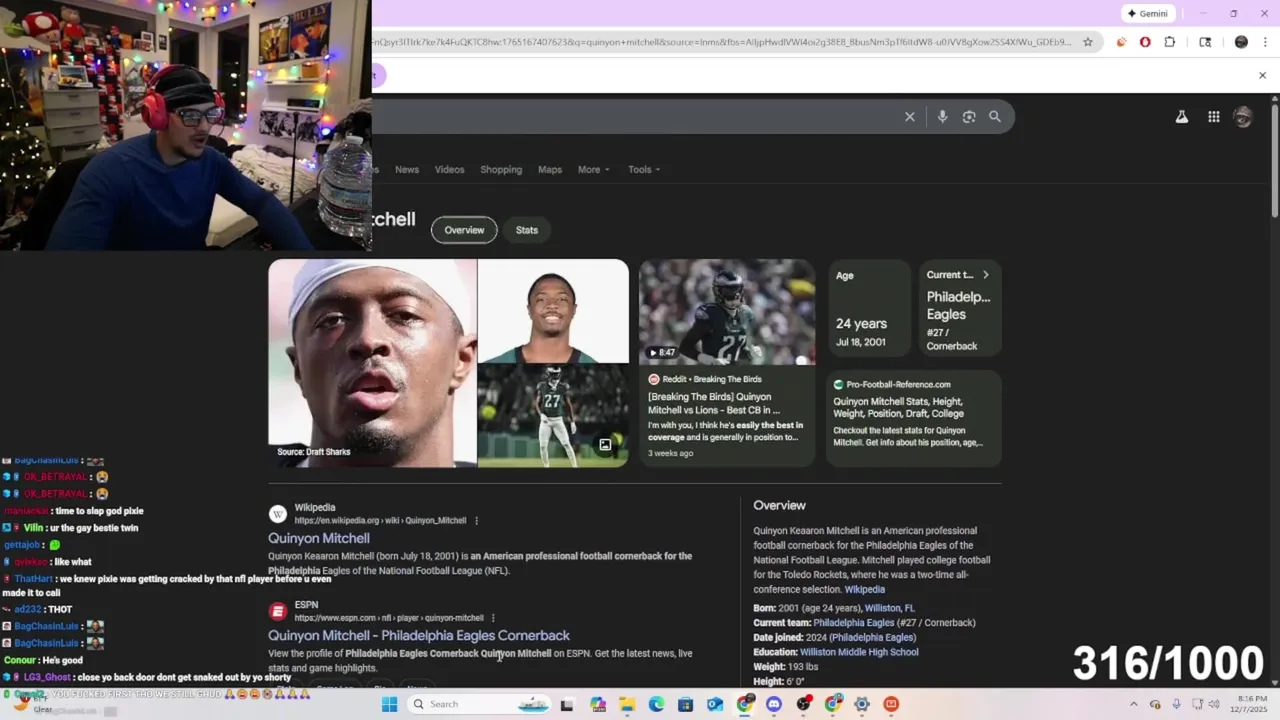Viewport: 1280px width, 720px height.
Task: Open the Wikipedia Quinyon Mitchell result
Action: click(x=319, y=538)
